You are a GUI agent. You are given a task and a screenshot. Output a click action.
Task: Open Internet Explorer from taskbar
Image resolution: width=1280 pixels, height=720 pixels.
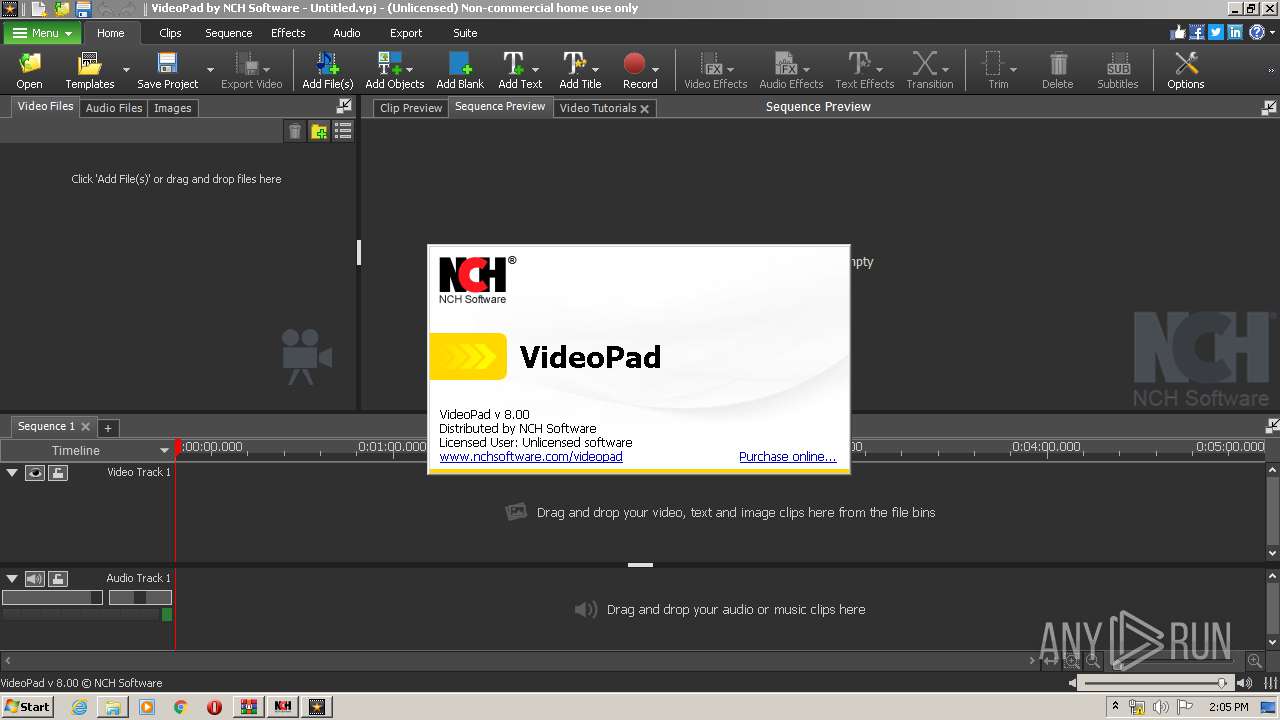pos(79,706)
